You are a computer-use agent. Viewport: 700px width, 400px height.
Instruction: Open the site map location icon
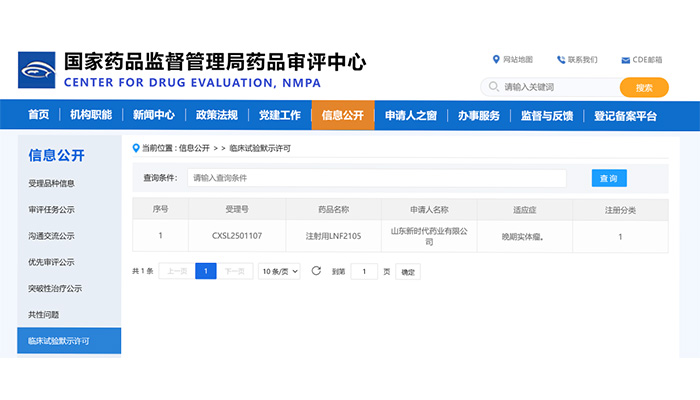[496, 59]
